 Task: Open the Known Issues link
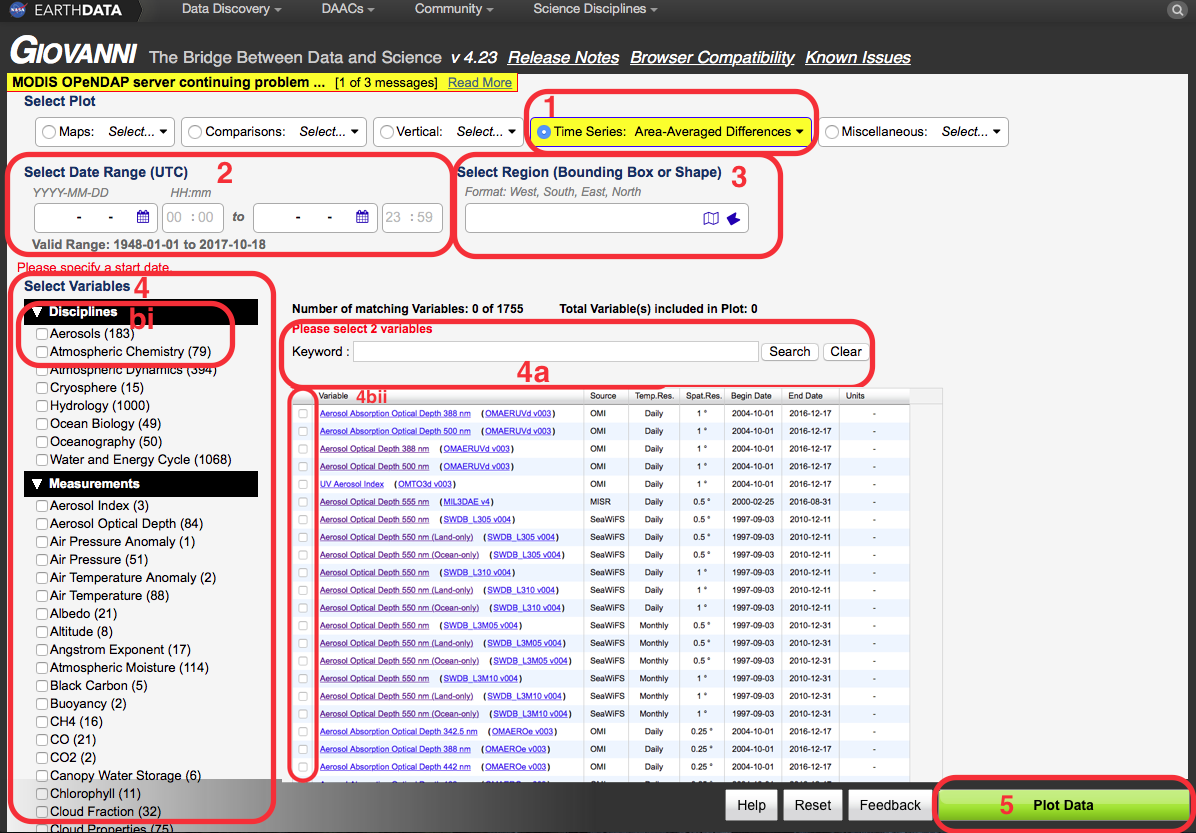[858, 58]
